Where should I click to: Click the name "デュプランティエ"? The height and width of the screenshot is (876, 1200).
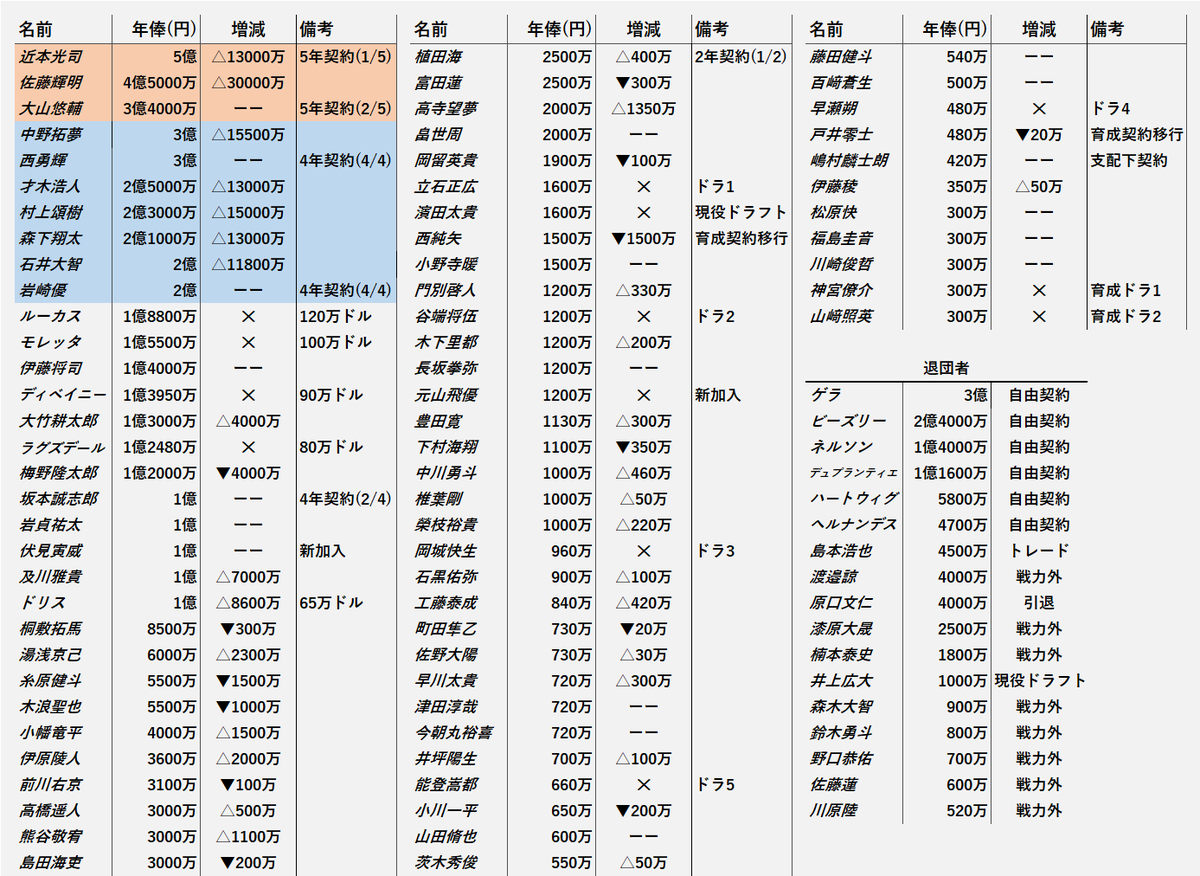[x=854, y=473]
